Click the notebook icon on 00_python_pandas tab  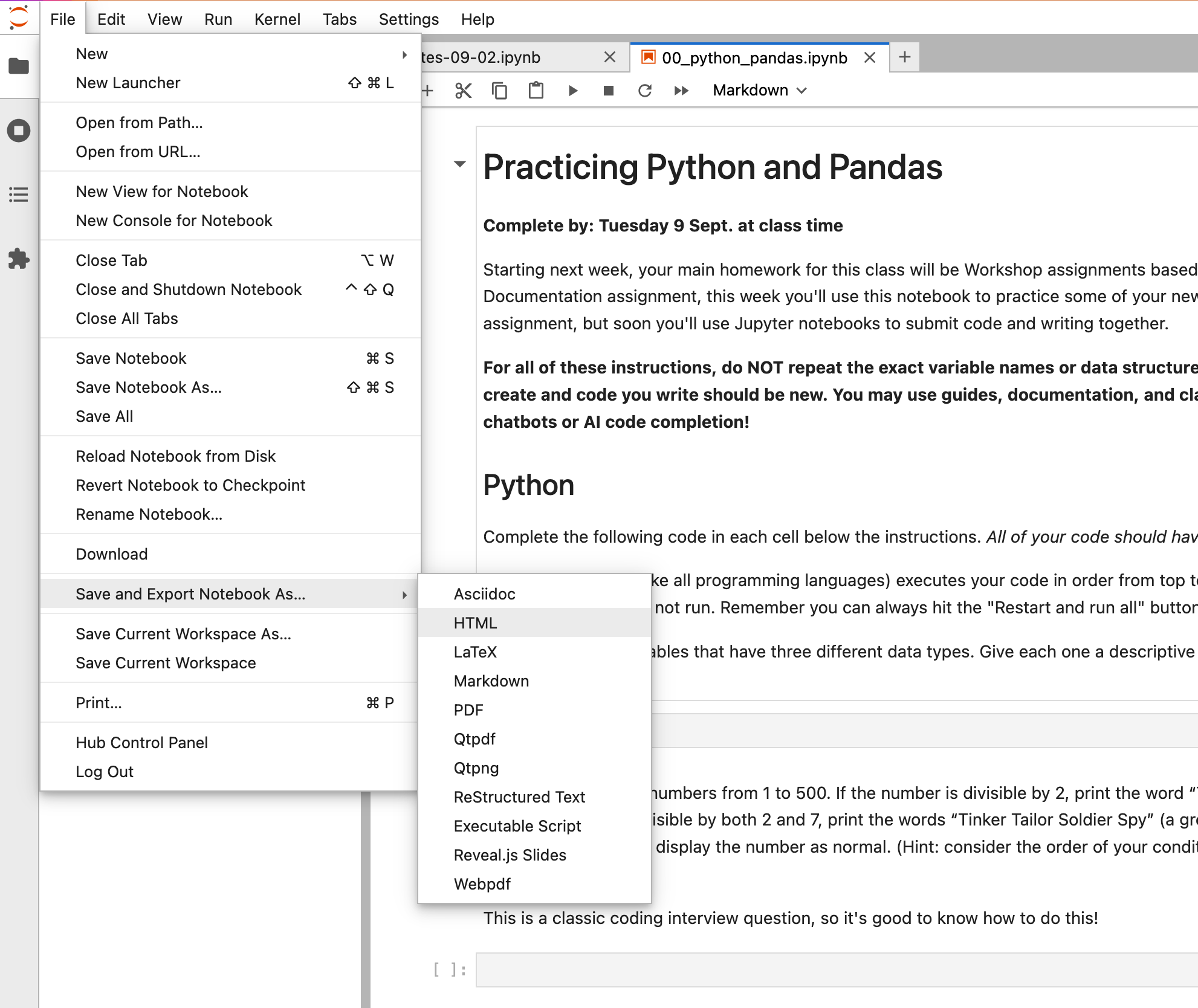[649, 57]
